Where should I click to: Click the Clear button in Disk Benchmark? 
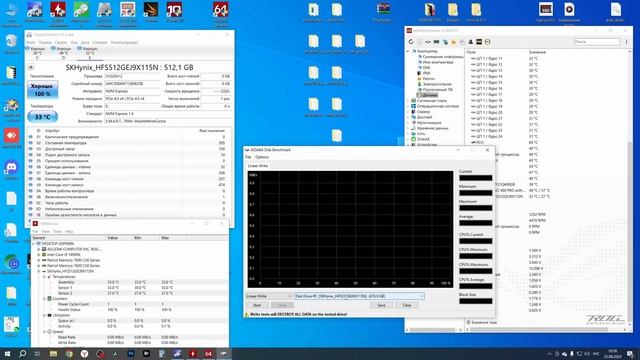coord(407,305)
